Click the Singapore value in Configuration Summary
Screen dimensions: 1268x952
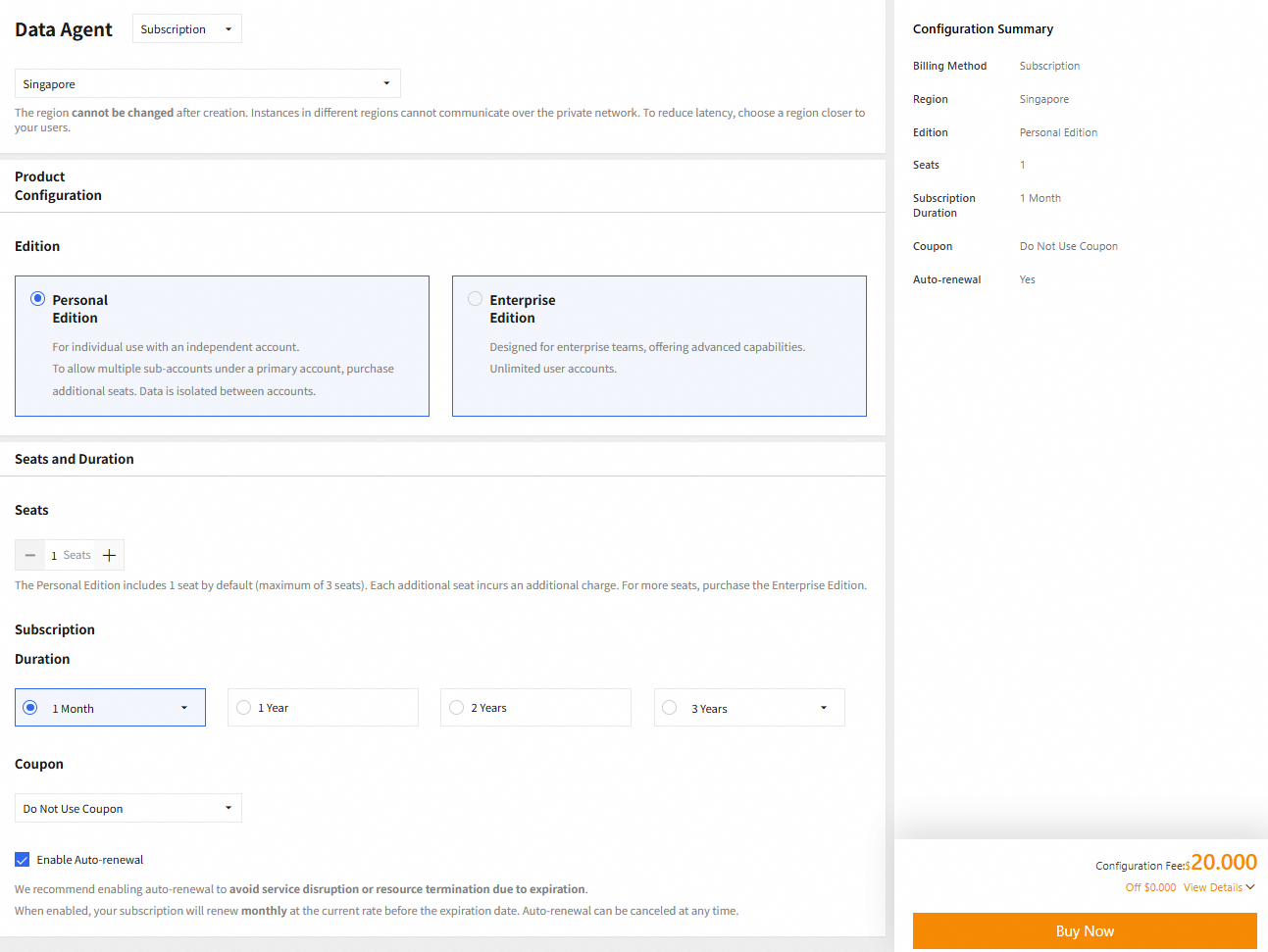[x=1044, y=99]
